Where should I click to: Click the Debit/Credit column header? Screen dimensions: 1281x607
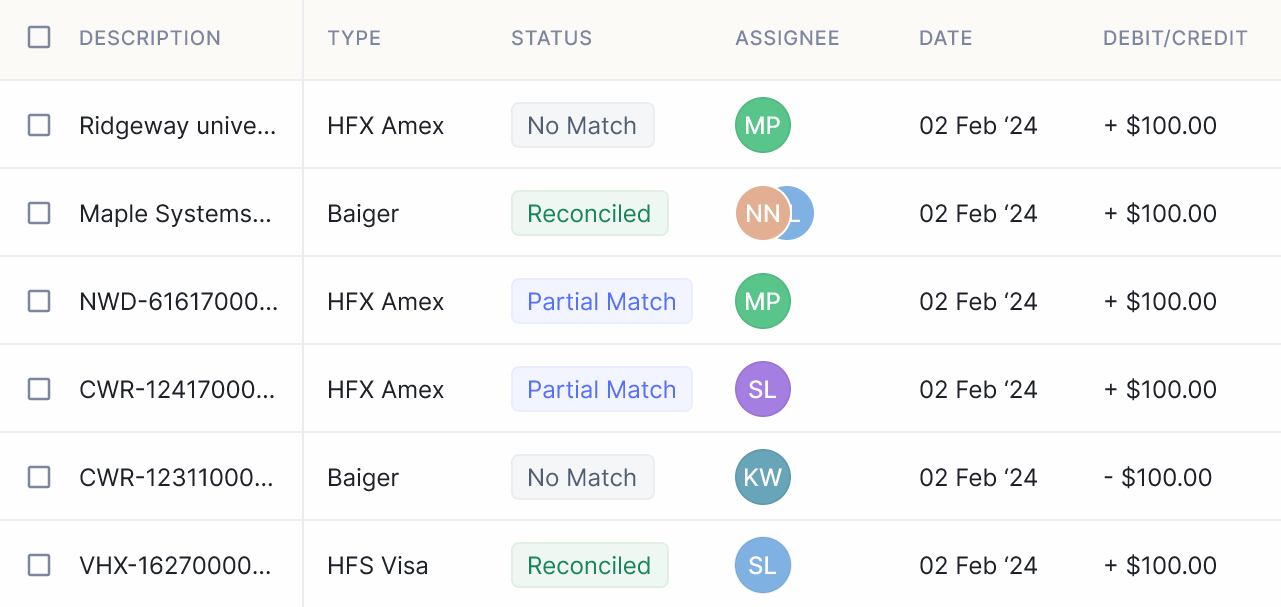click(1175, 38)
